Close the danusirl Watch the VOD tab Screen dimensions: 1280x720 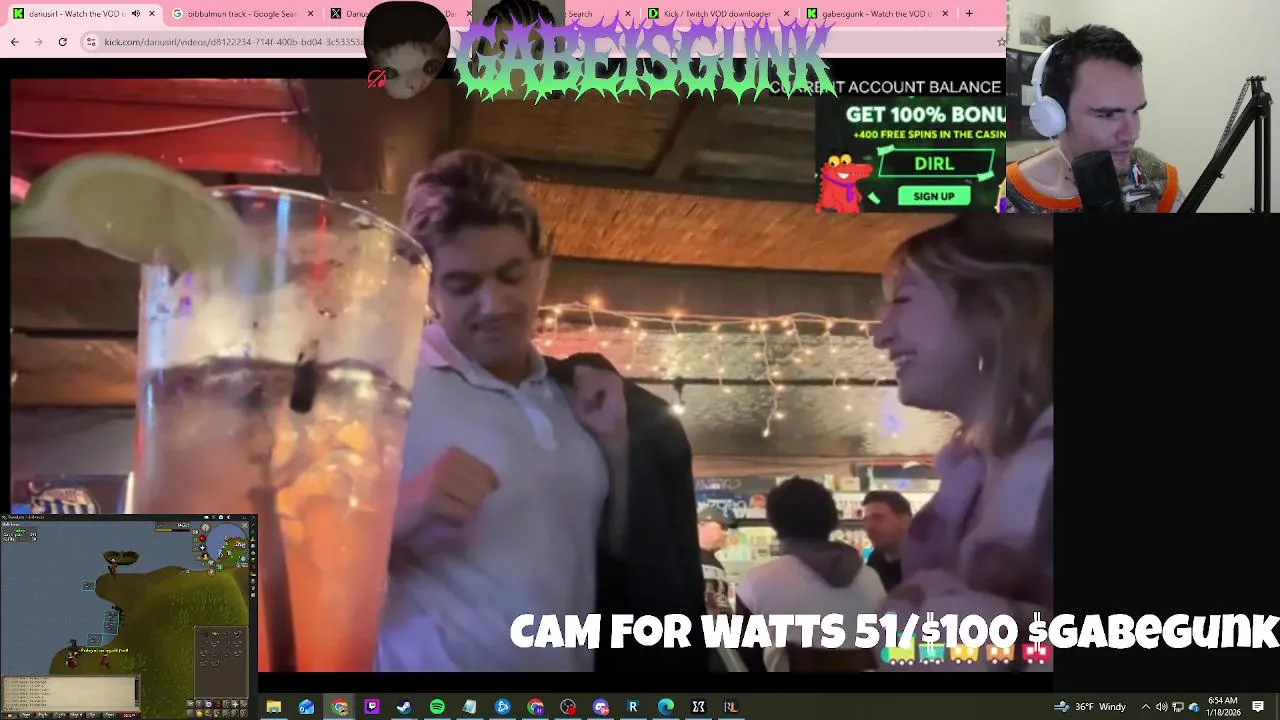(152, 13)
